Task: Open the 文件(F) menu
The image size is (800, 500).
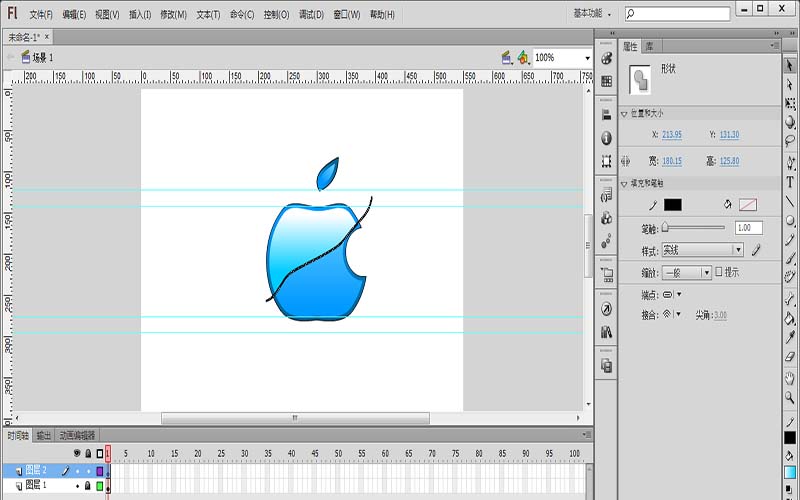Action: pyautogui.click(x=41, y=15)
